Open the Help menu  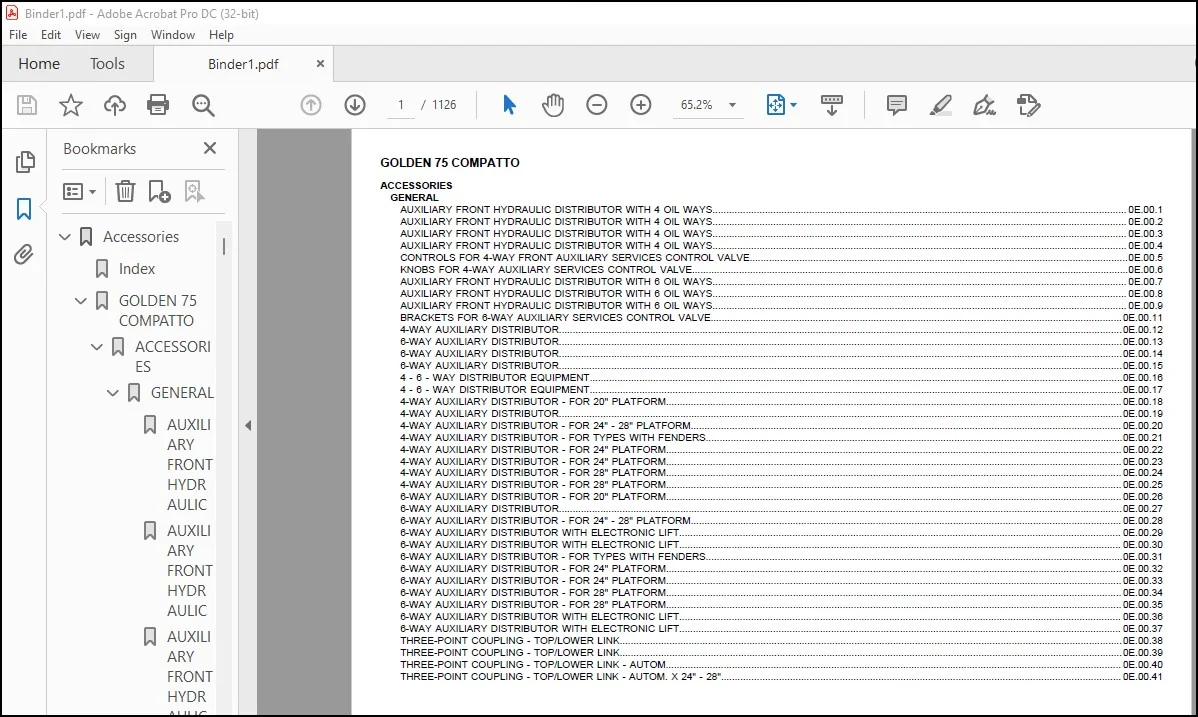222,35
